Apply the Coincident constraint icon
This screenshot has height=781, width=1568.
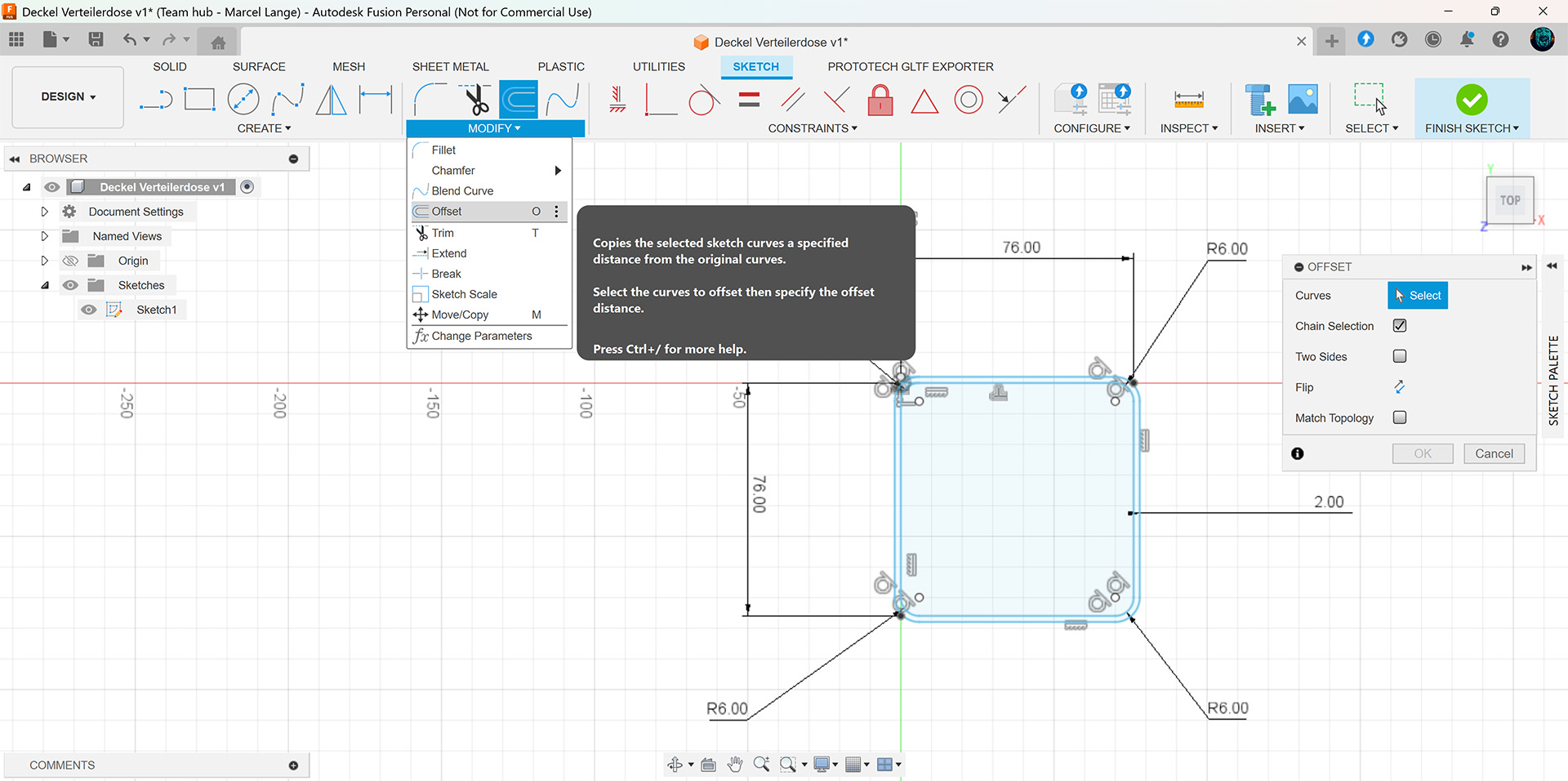661,100
